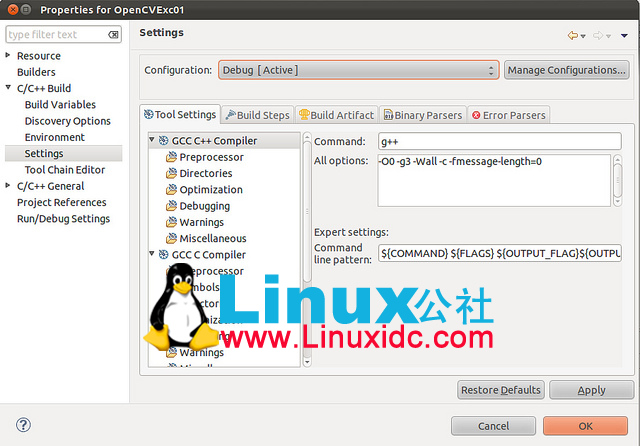Image resolution: width=640 pixels, height=446 pixels.
Task: Click the C++ Miscellaneous option icon
Action: click(171, 238)
